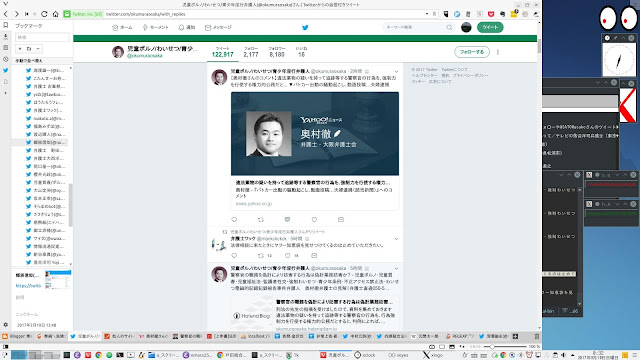
Task: Click the rewind history button
Action: tap(27, 14)
